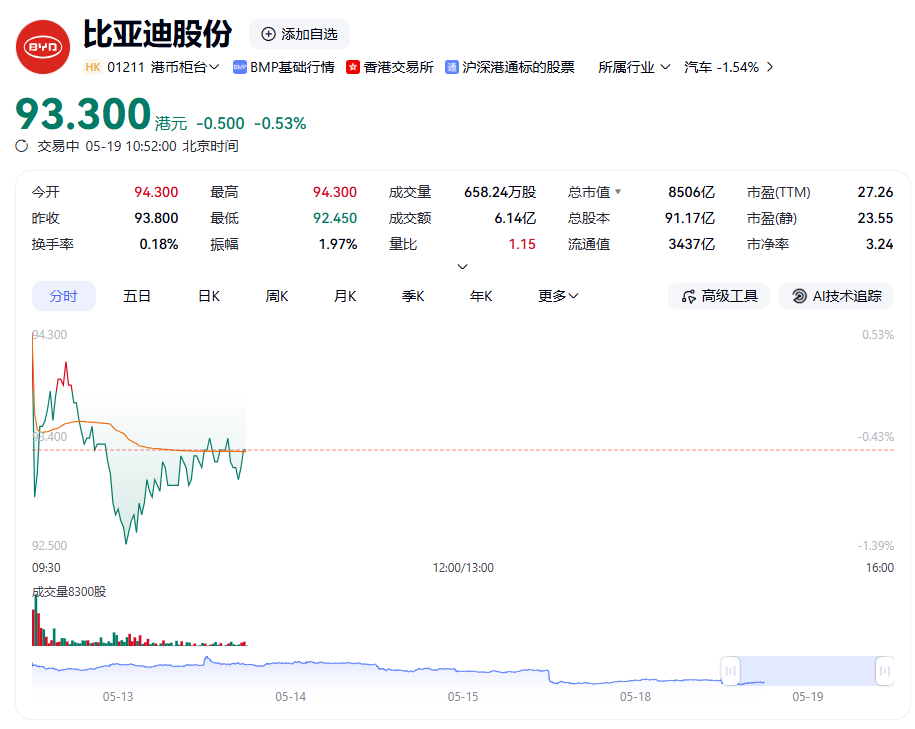Click left handle of date range slider
This screenshot has height=729, width=915.
click(x=730, y=671)
